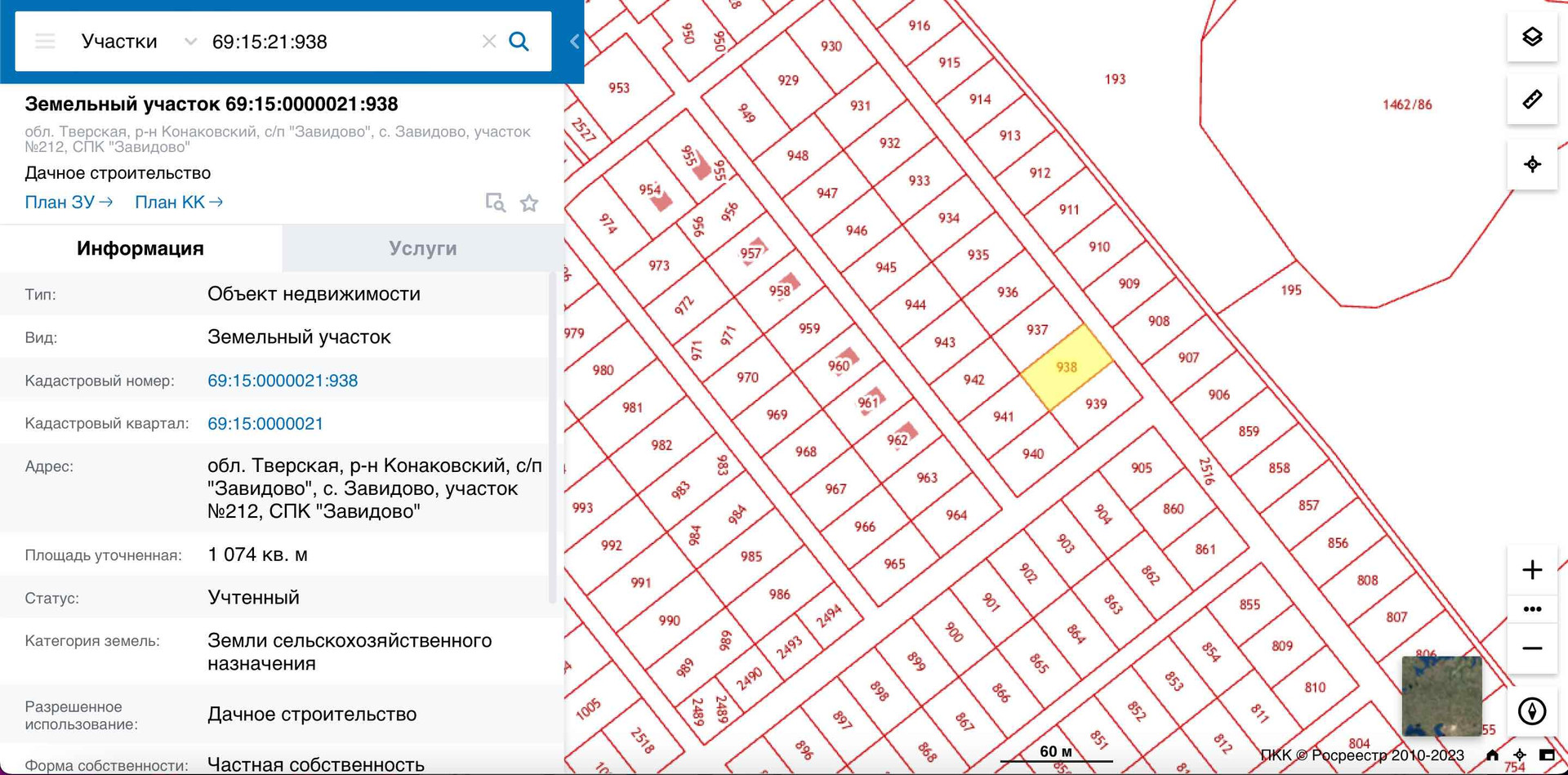Open the План ЗУ link
This screenshot has height=775, width=1568.
point(69,203)
